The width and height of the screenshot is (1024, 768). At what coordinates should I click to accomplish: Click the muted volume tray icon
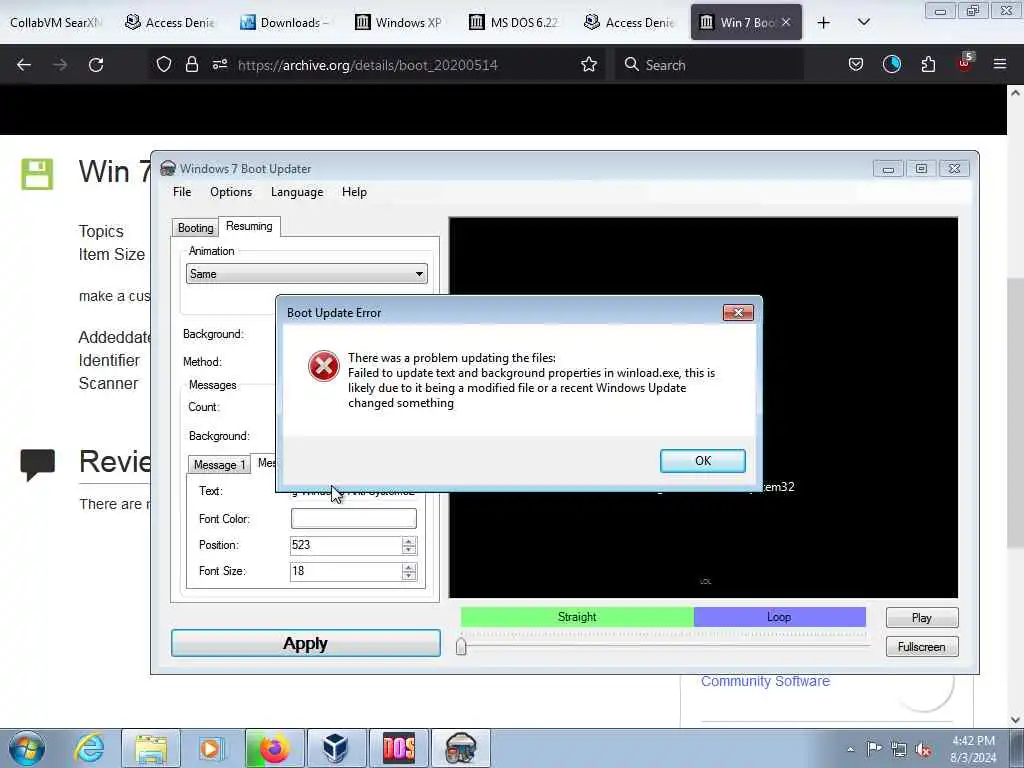pyautogui.click(x=923, y=749)
